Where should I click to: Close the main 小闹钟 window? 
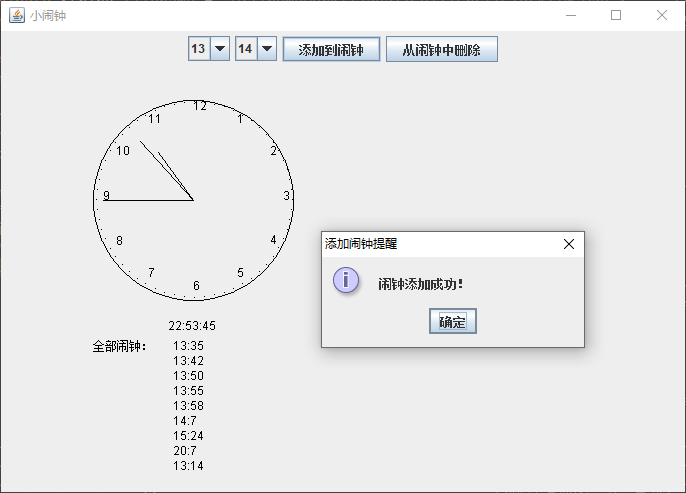(661, 15)
